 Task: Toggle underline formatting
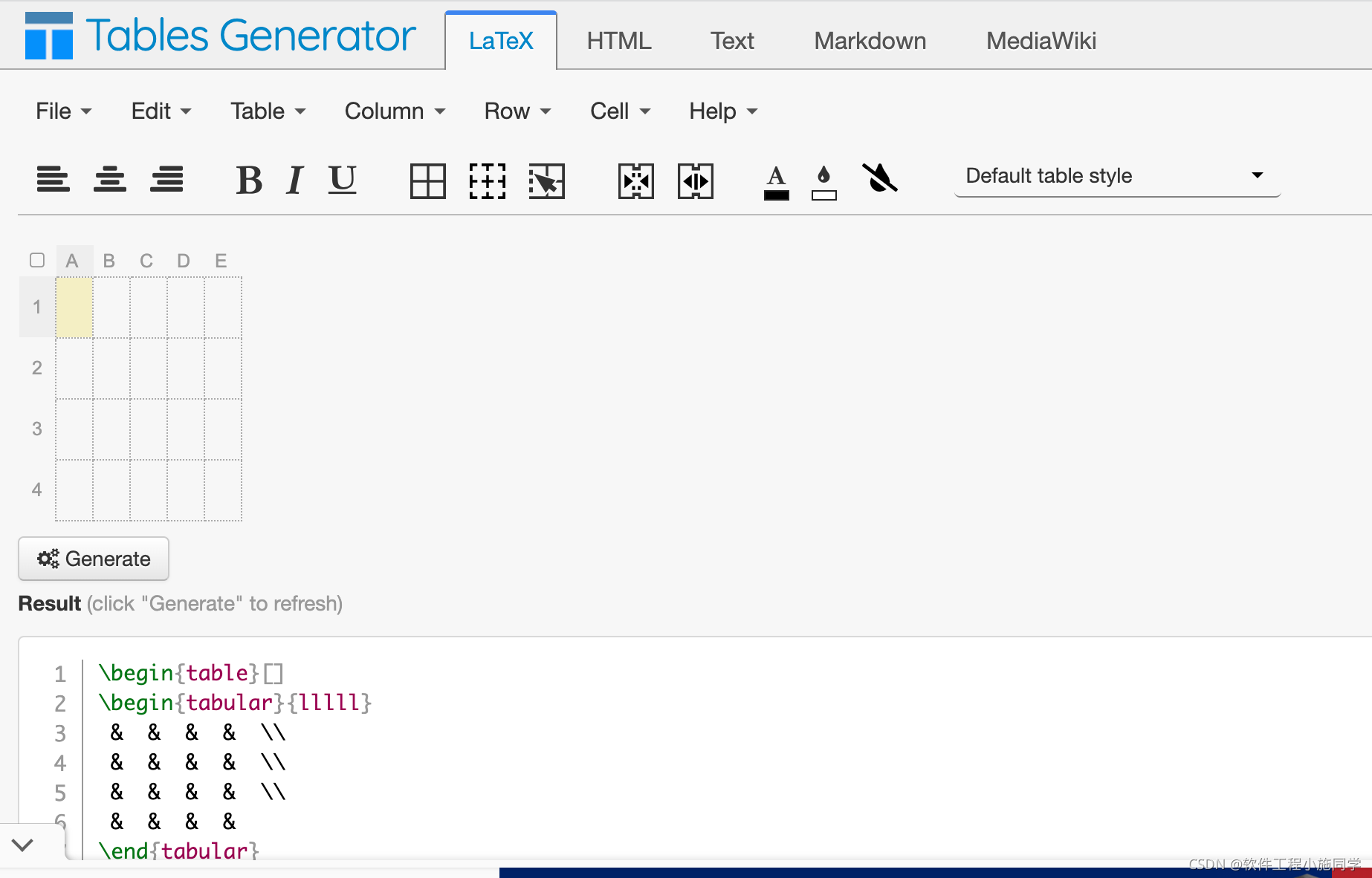click(342, 180)
